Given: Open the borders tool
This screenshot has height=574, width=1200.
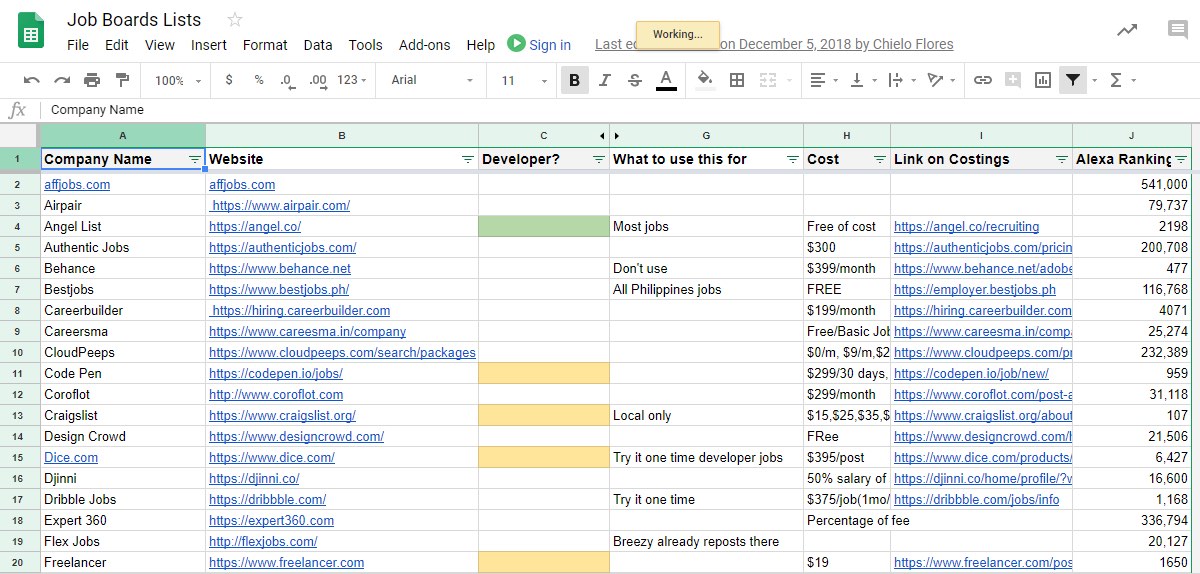Looking at the screenshot, I should (737, 80).
